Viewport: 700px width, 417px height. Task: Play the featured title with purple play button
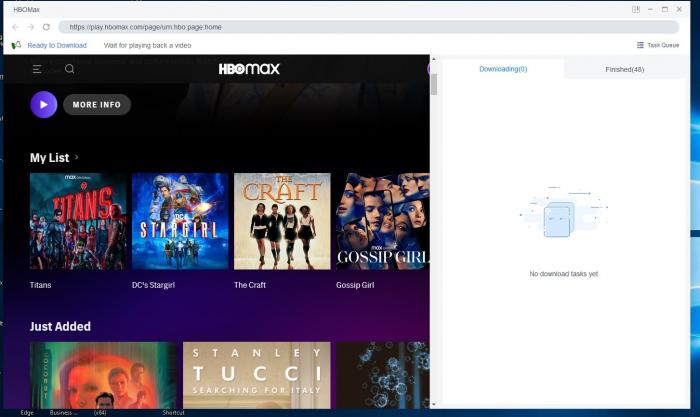coord(44,104)
